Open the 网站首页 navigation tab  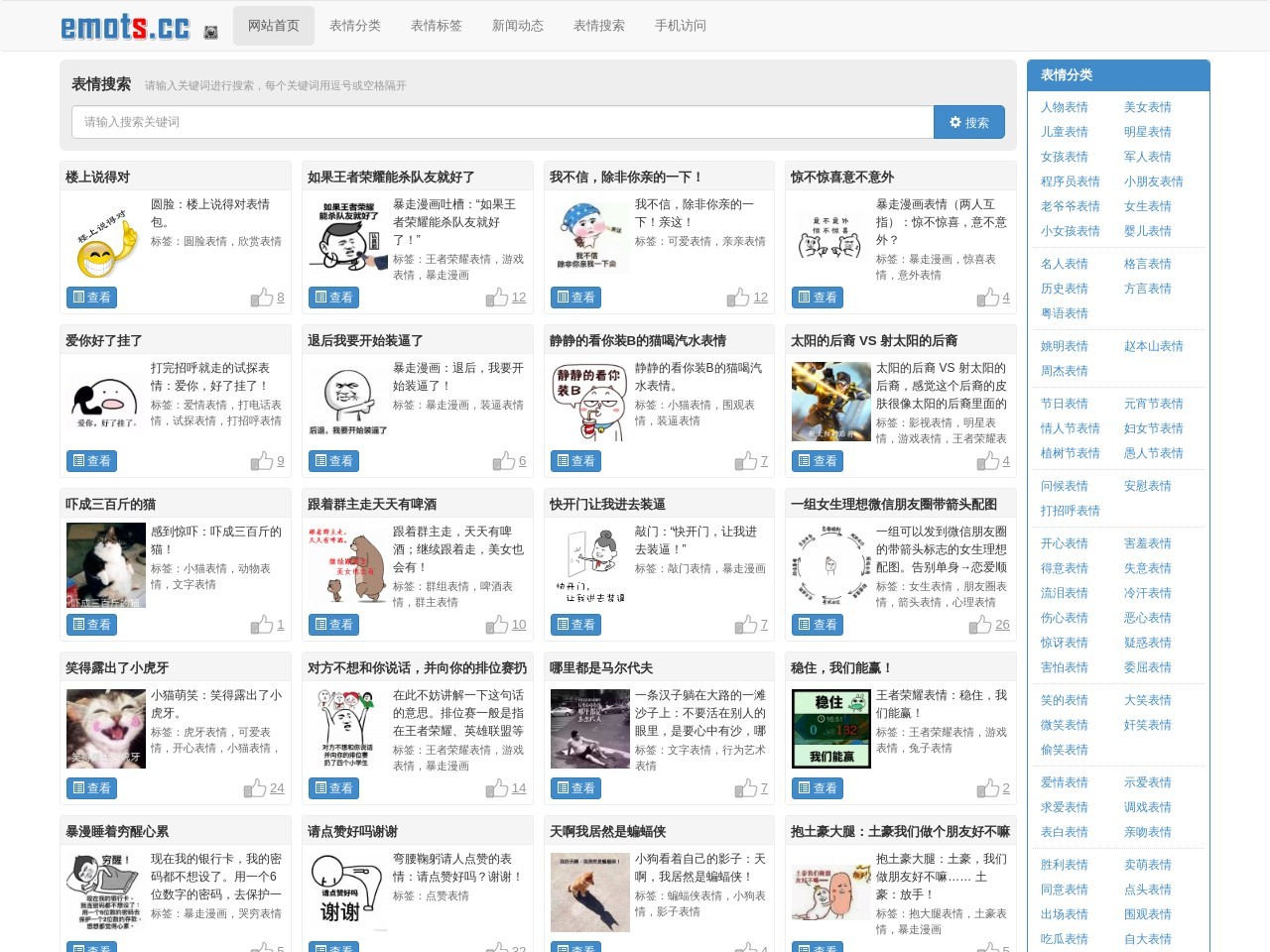pyautogui.click(x=274, y=26)
